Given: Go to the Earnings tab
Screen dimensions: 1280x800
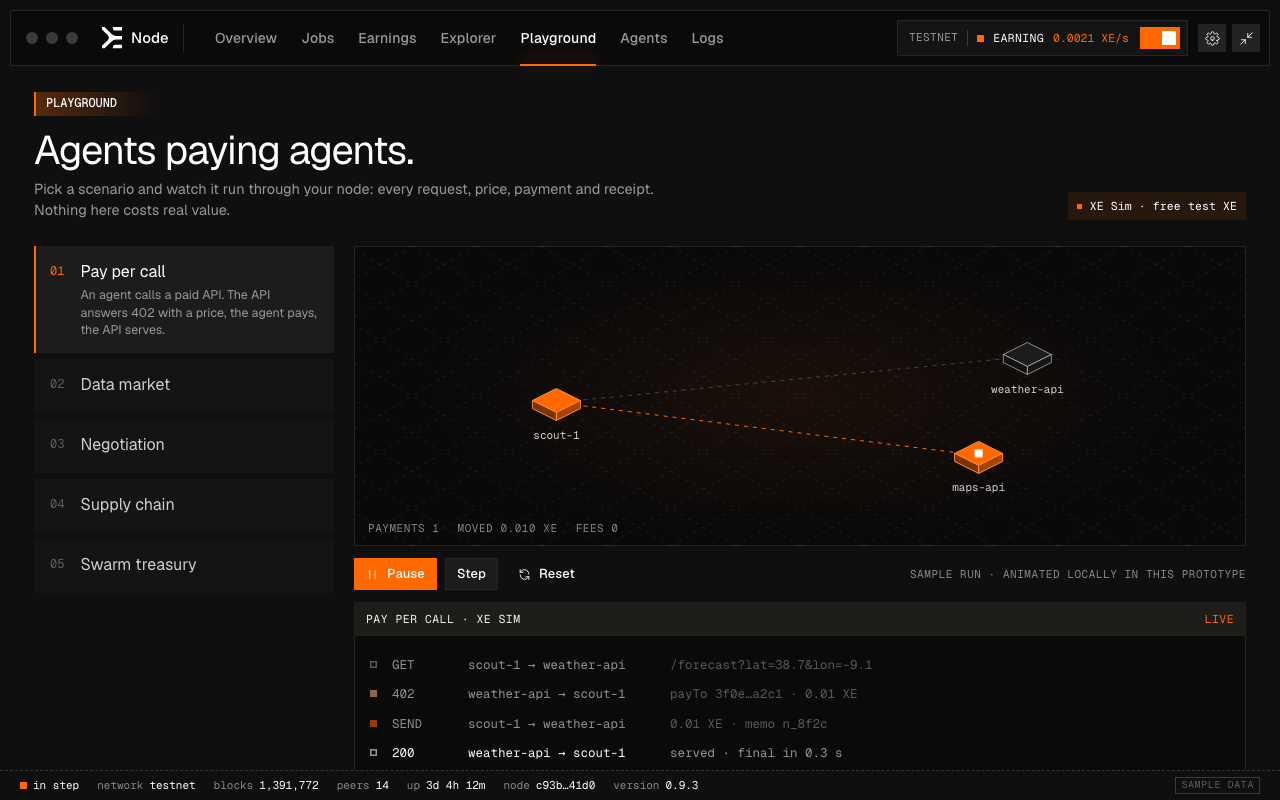Looking at the screenshot, I should coord(387,38).
